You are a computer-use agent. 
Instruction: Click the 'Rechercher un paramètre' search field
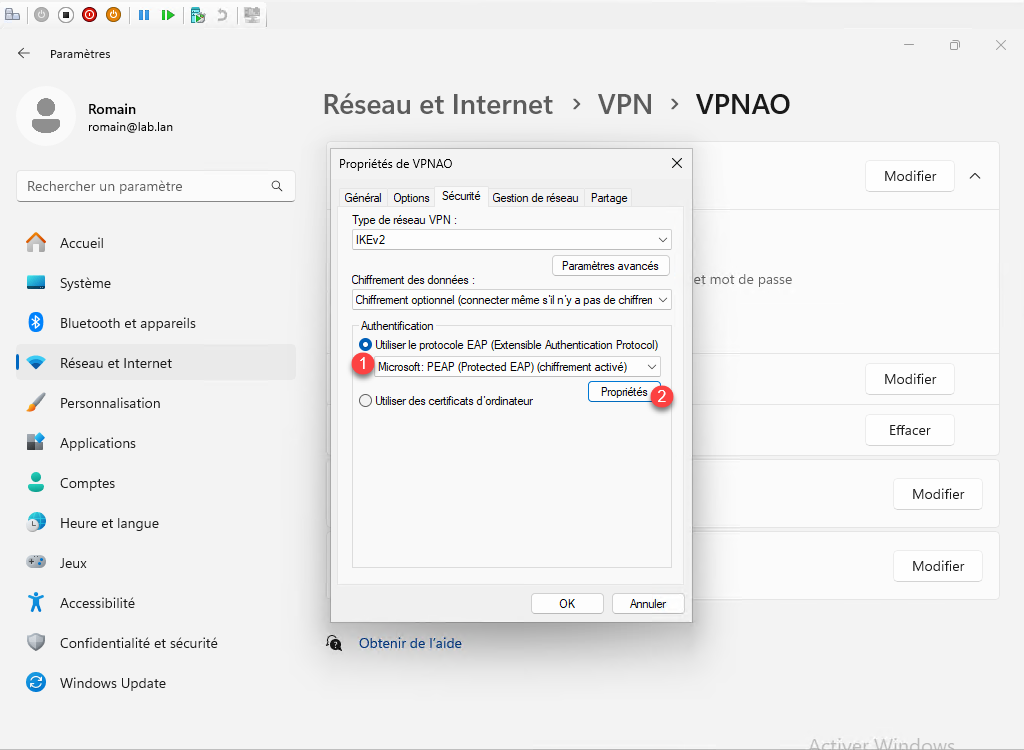pyautogui.click(x=145, y=186)
